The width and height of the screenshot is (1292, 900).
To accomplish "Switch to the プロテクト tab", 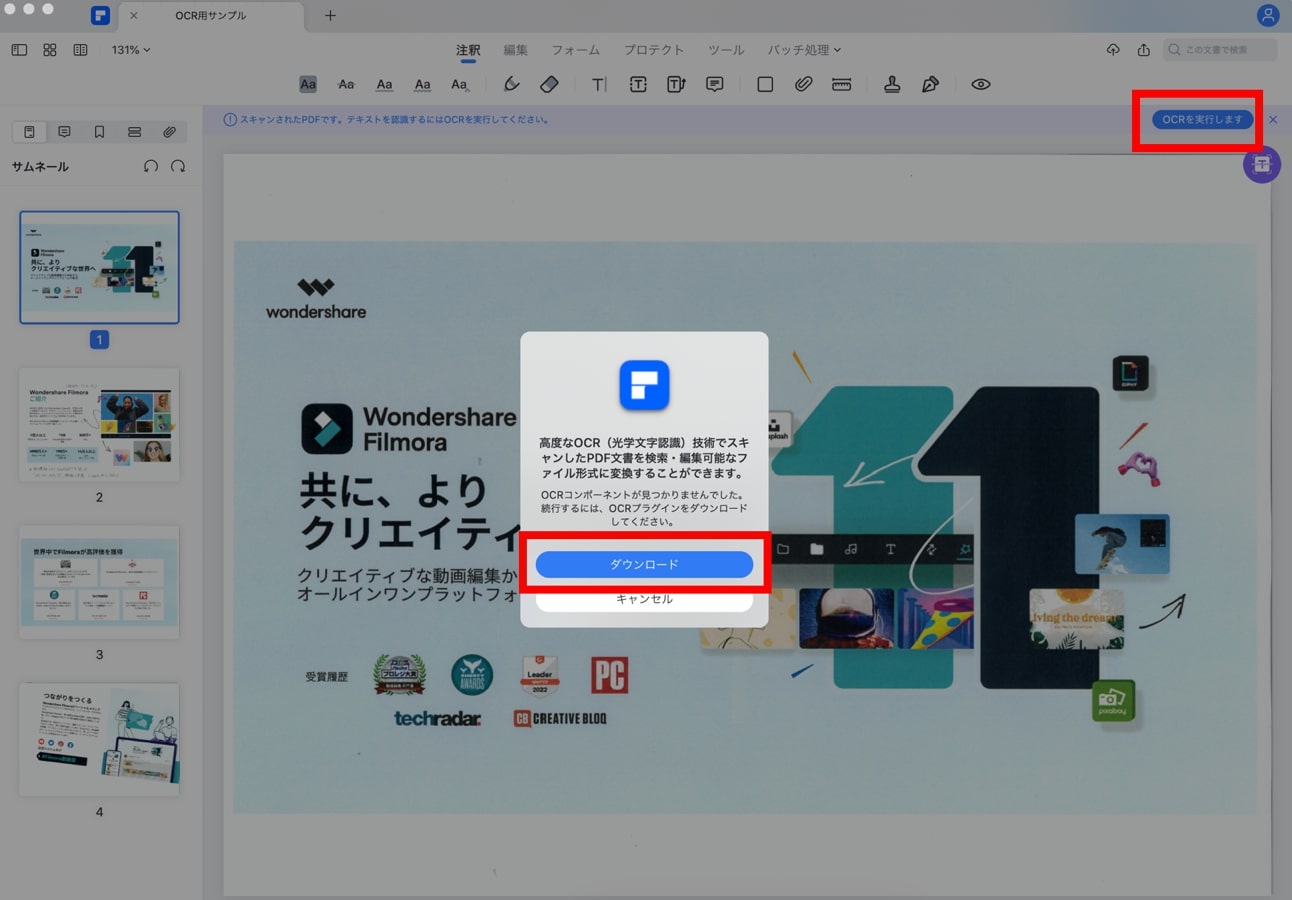I will point(654,50).
